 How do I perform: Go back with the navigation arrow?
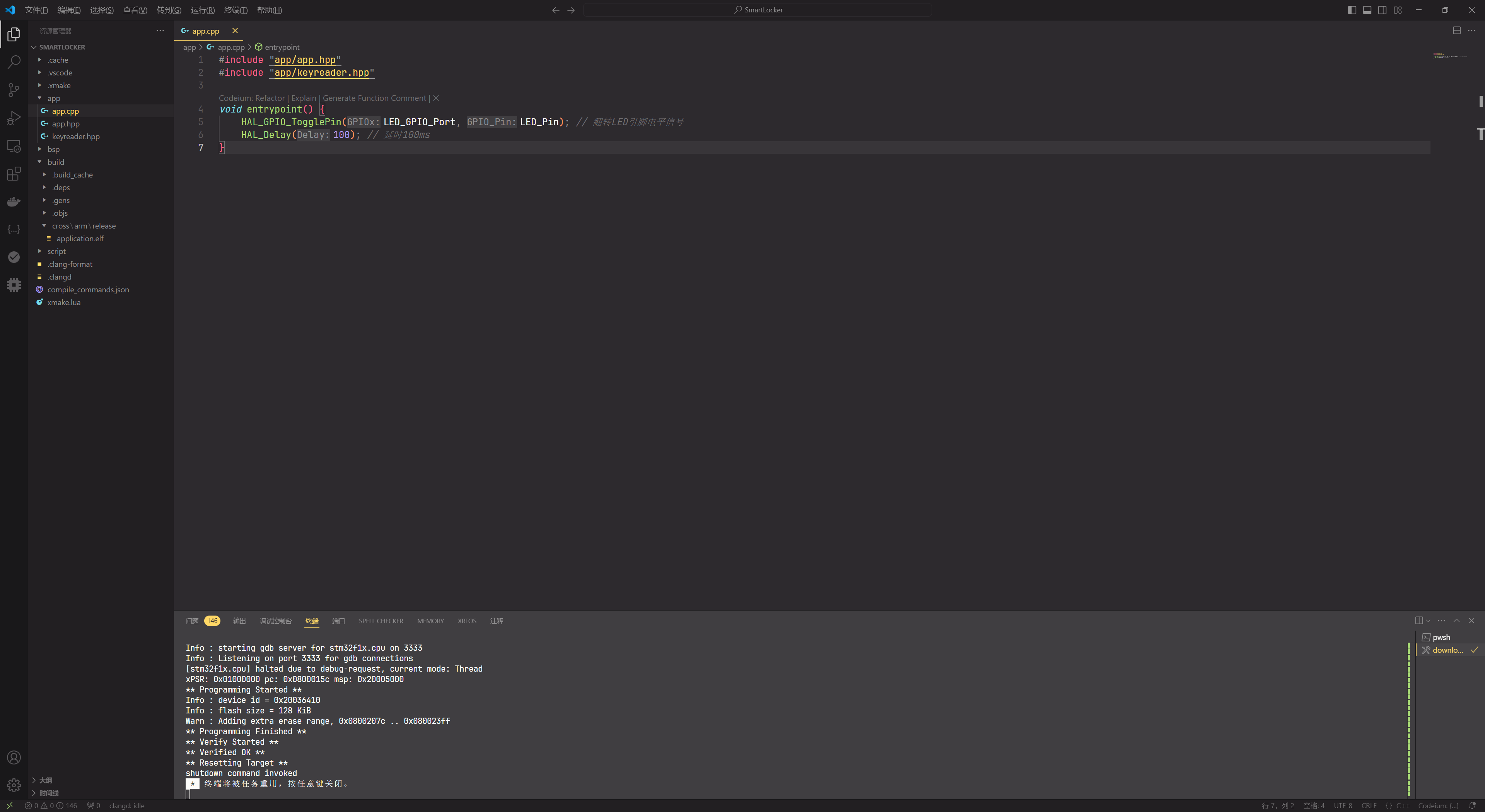tap(556, 10)
